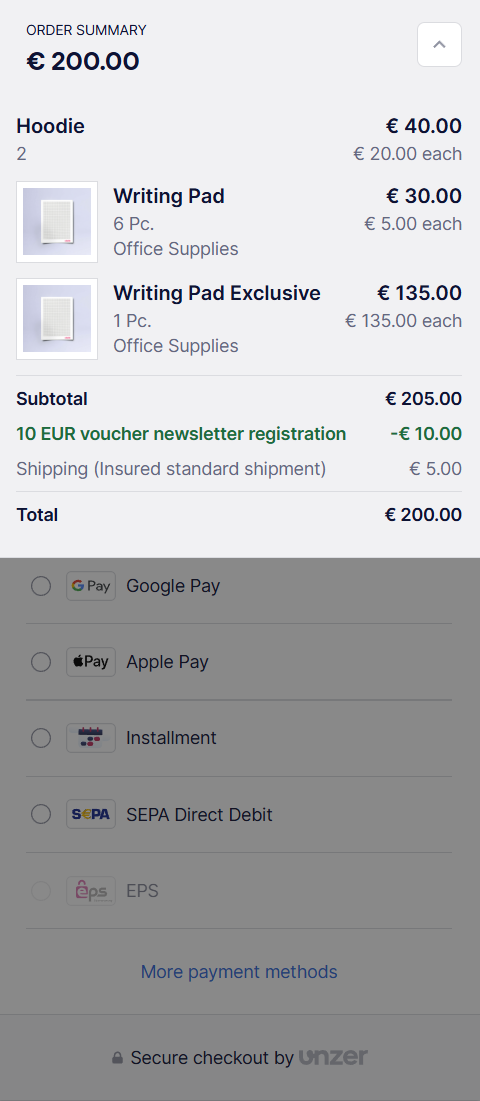Click the Hoodie item name
Viewport: 480px width, 1101px height.
(x=51, y=126)
